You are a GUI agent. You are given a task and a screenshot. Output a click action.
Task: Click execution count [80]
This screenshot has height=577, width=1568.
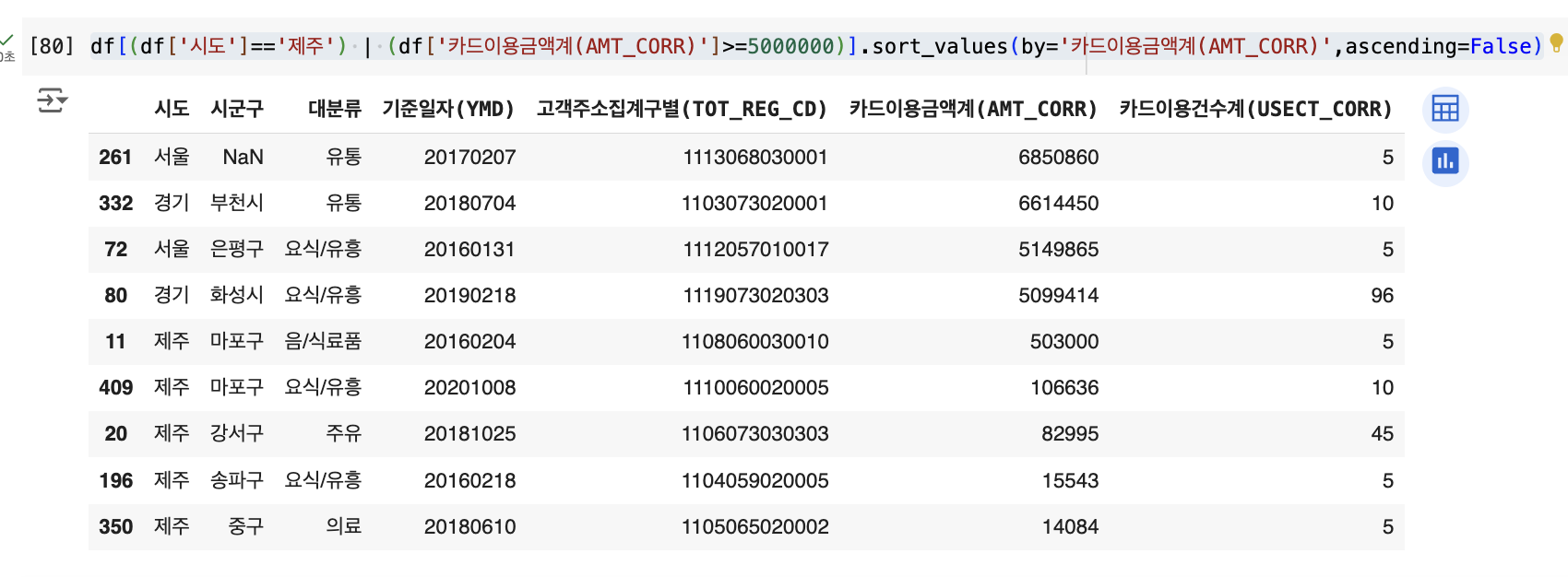(52, 46)
